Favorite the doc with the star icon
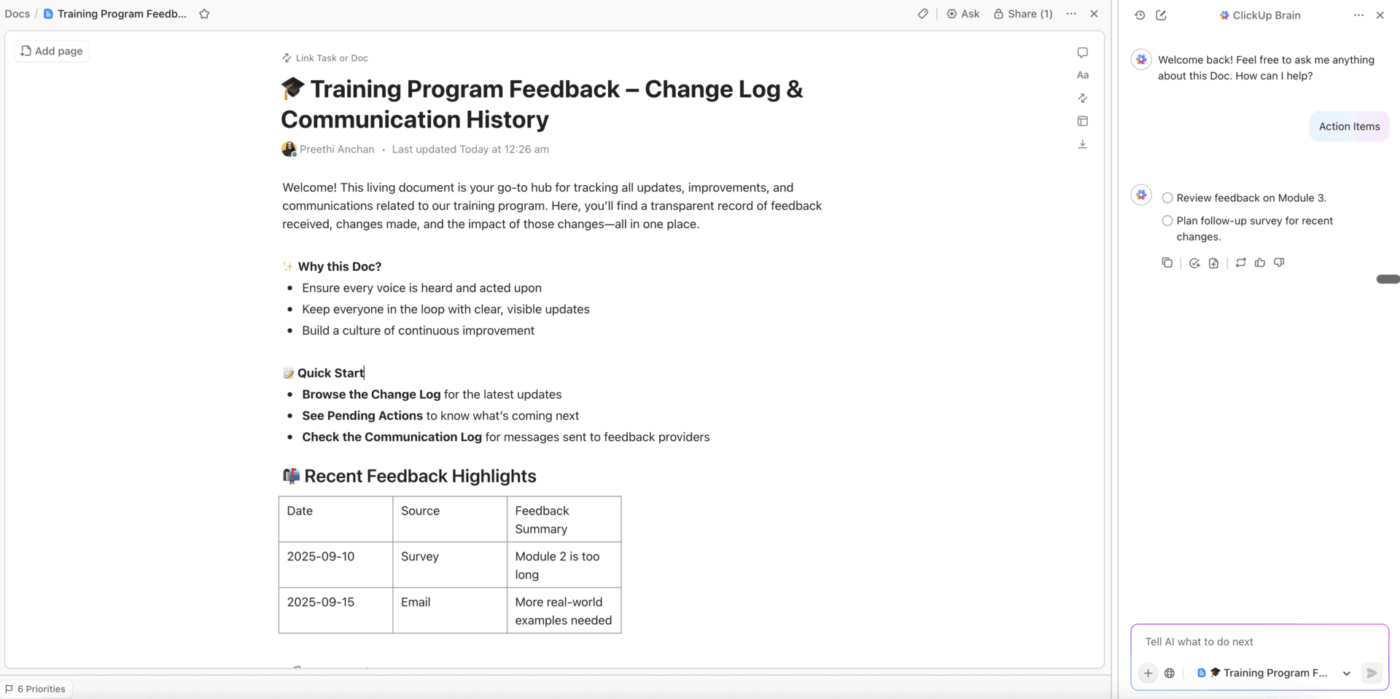This screenshot has width=1400, height=699. [204, 14]
